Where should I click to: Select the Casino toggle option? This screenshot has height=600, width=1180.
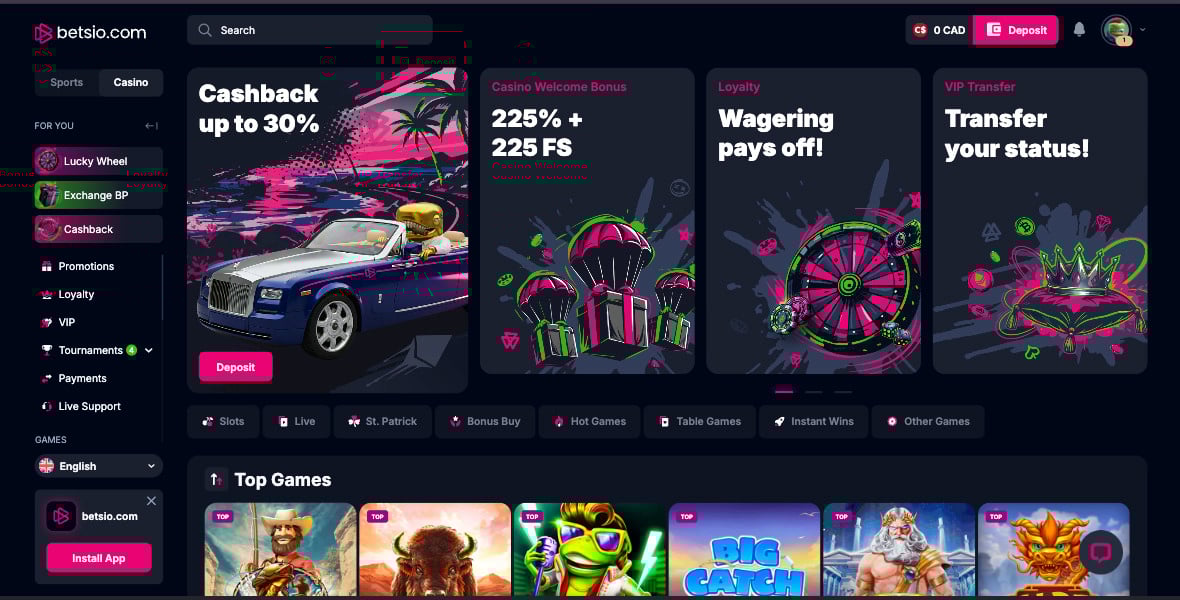pyautogui.click(x=131, y=82)
